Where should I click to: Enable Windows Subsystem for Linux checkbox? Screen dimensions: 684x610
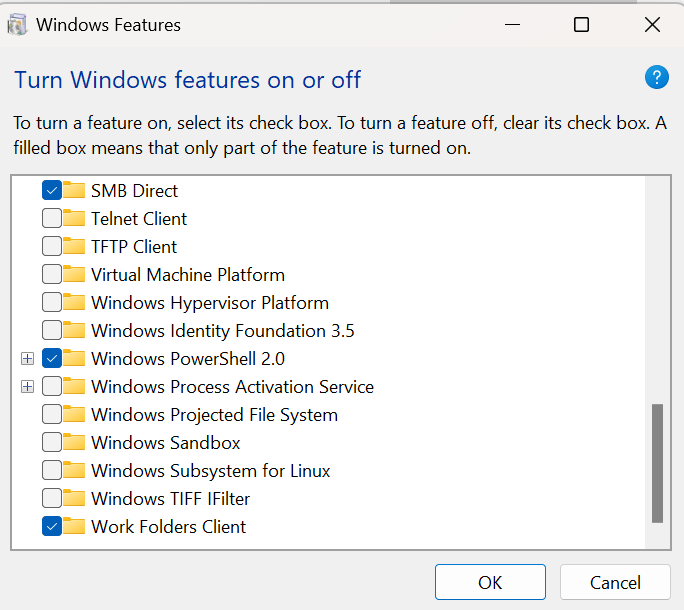52,470
